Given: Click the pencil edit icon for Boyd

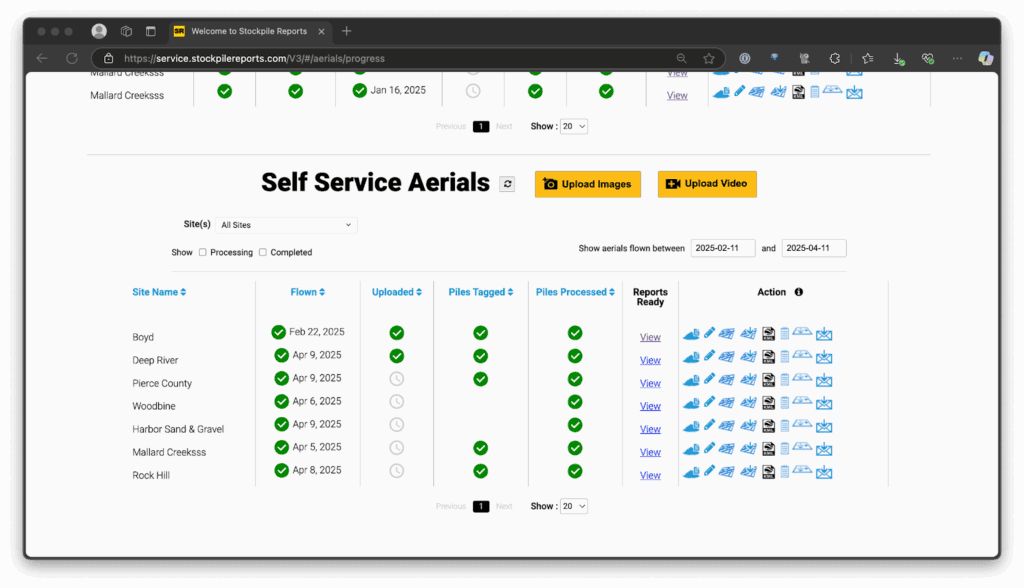Looking at the screenshot, I should click(x=710, y=333).
